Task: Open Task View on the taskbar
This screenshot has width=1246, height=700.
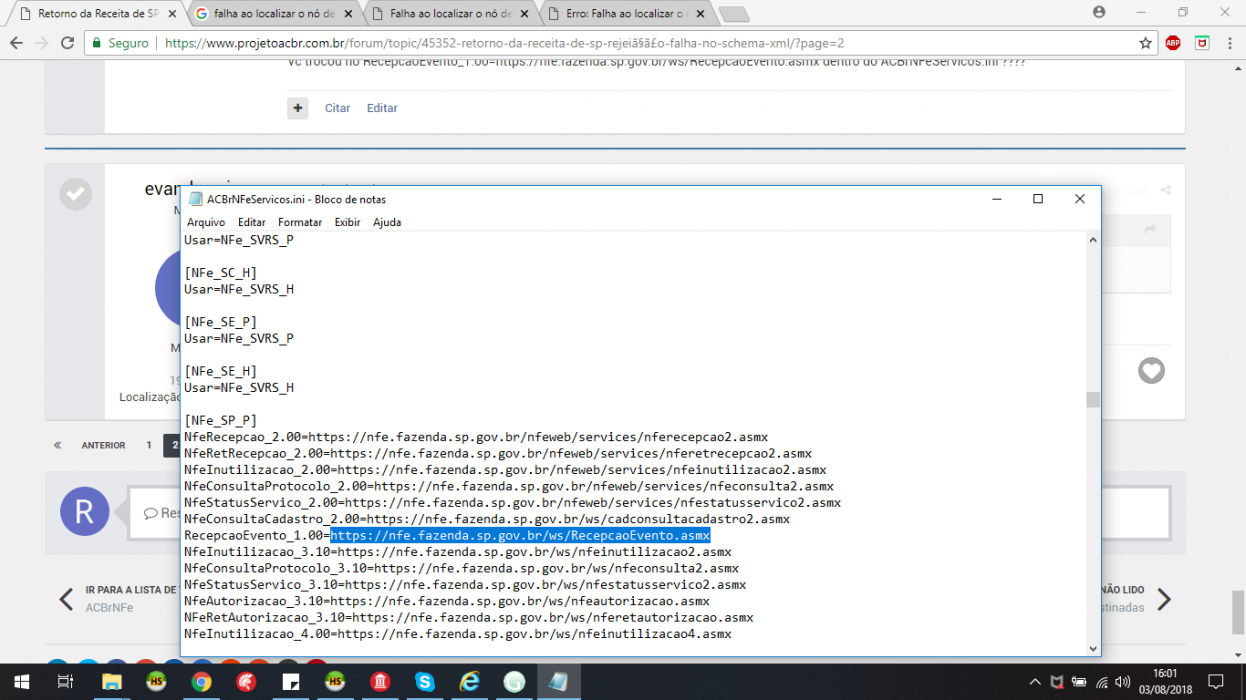Action: pos(66,682)
